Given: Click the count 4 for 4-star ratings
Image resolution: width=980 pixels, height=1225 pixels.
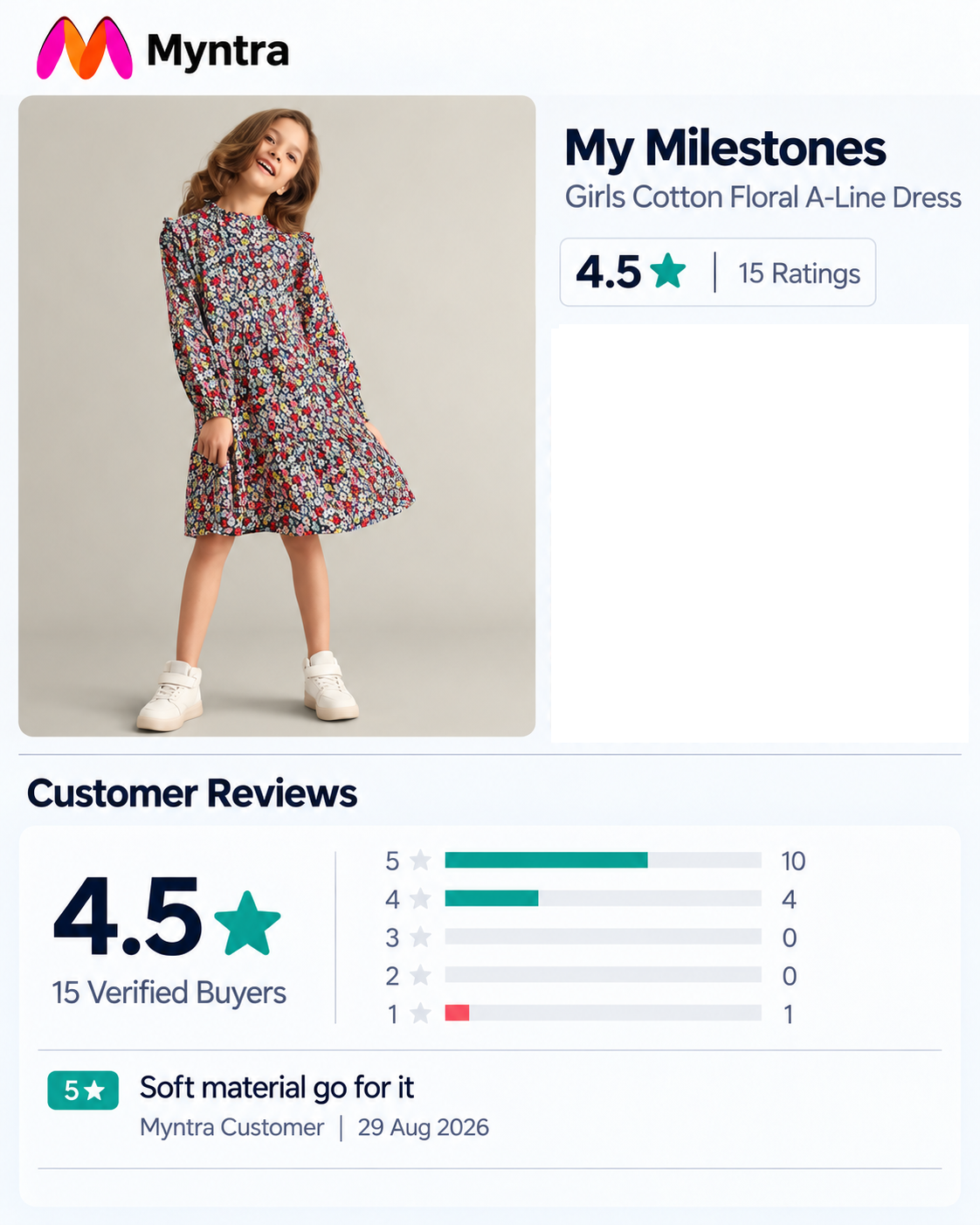Looking at the screenshot, I should (789, 899).
